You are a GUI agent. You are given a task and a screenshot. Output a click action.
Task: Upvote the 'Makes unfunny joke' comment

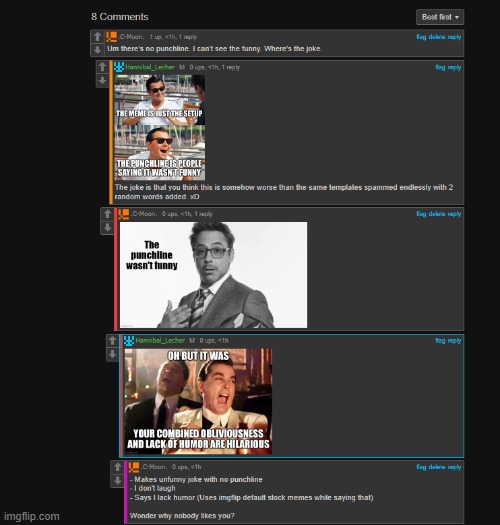point(118,467)
